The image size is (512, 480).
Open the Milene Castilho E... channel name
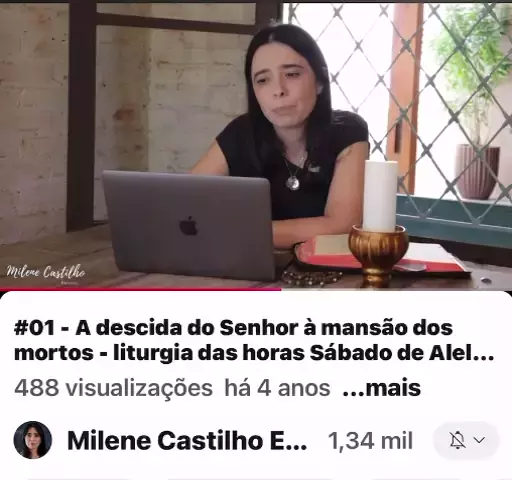187,440
